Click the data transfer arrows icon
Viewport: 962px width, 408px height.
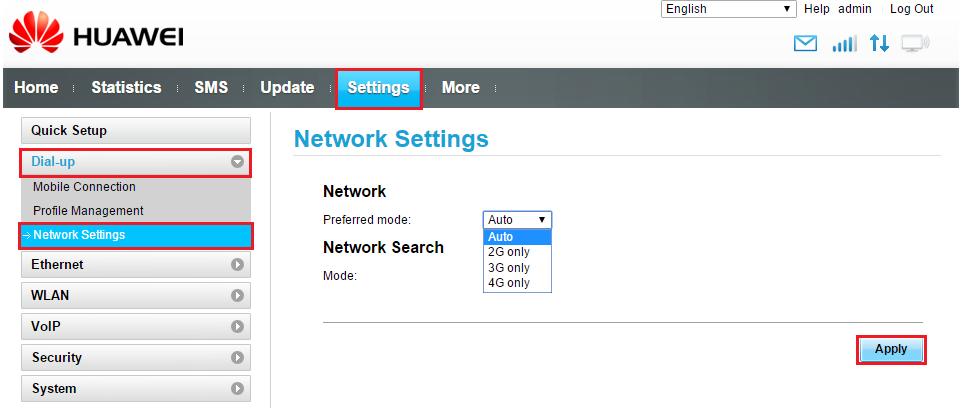[x=879, y=43]
